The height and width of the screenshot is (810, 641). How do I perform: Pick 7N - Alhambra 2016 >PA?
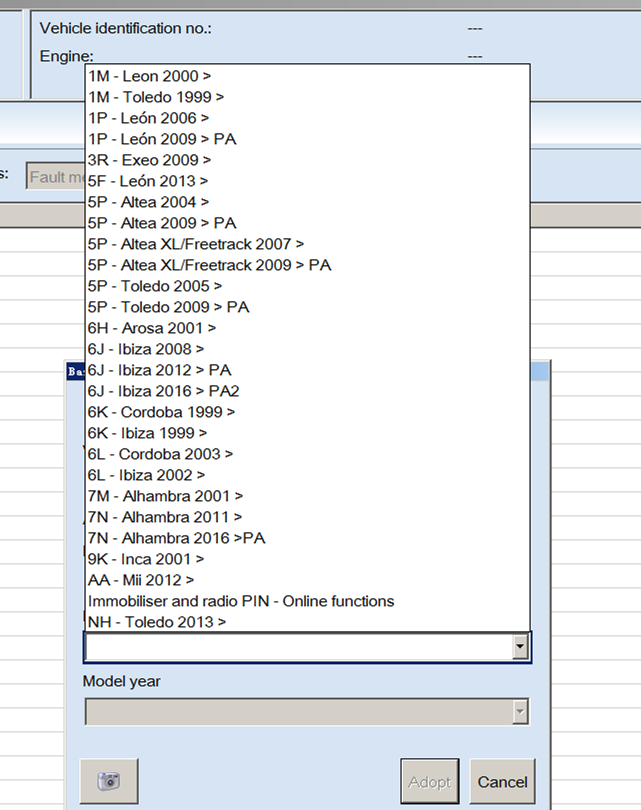point(307,538)
